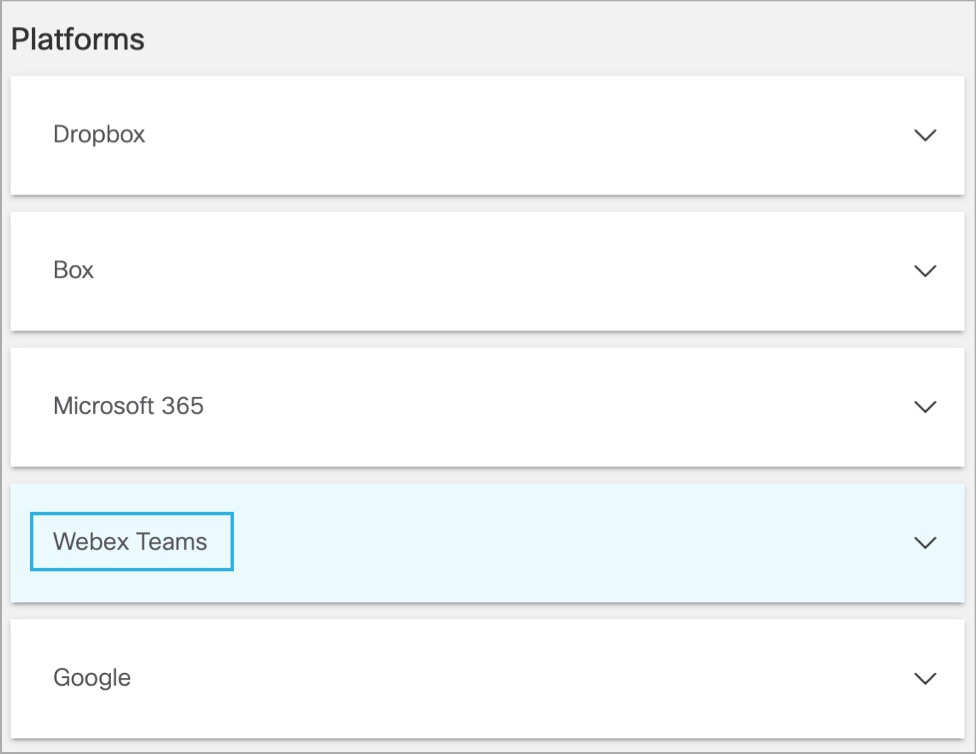Click the Box platform label
Screen dimensions: 976x754
point(73,270)
